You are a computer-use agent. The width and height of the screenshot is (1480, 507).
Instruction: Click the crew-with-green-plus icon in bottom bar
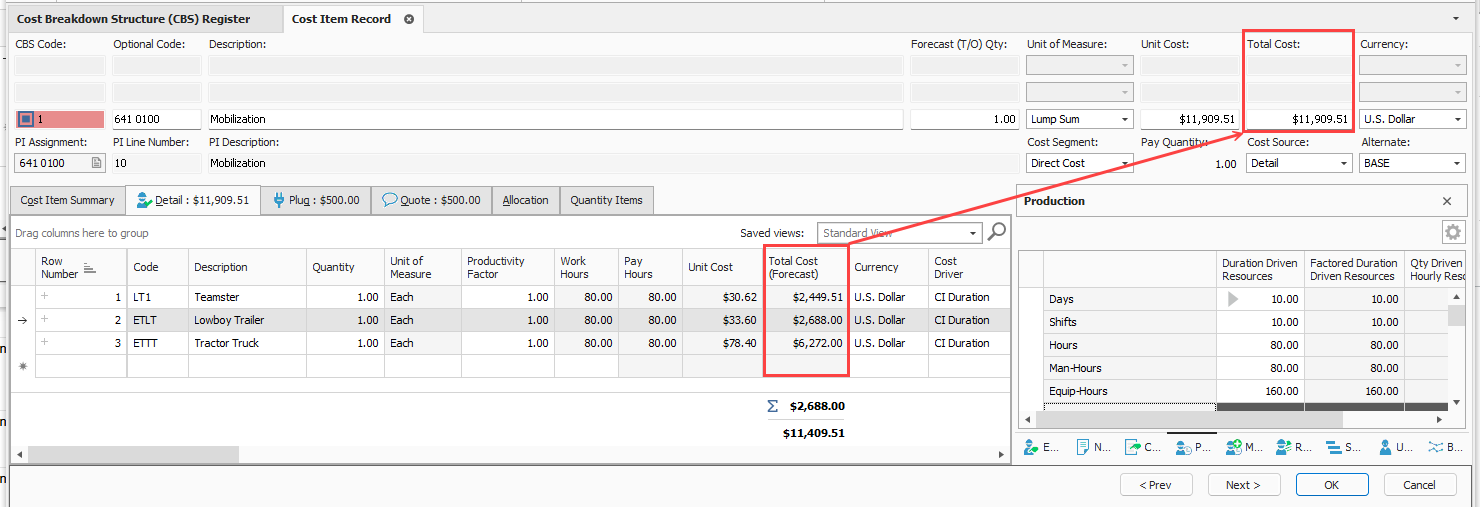click(1233, 447)
